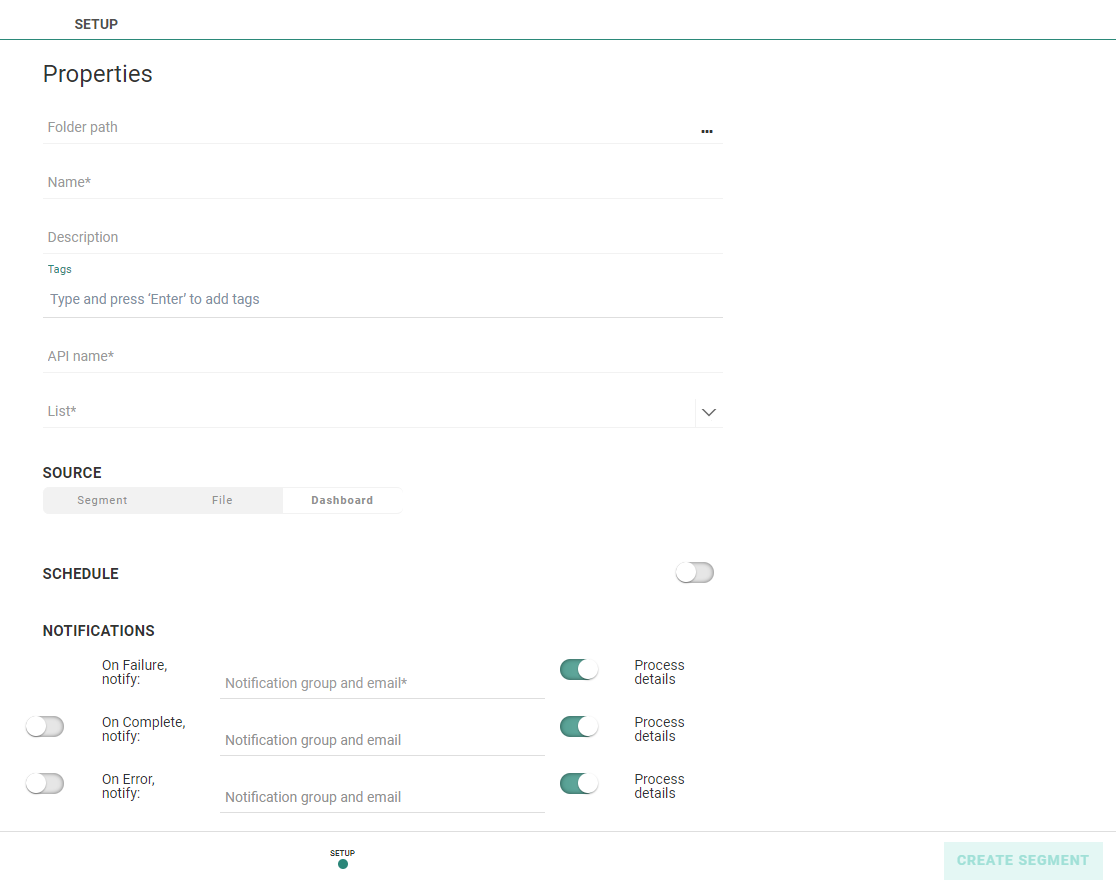The height and width of the screenshot is (888, 1116).
Task: Click the Create Segment button
Action: [1022, 860]
